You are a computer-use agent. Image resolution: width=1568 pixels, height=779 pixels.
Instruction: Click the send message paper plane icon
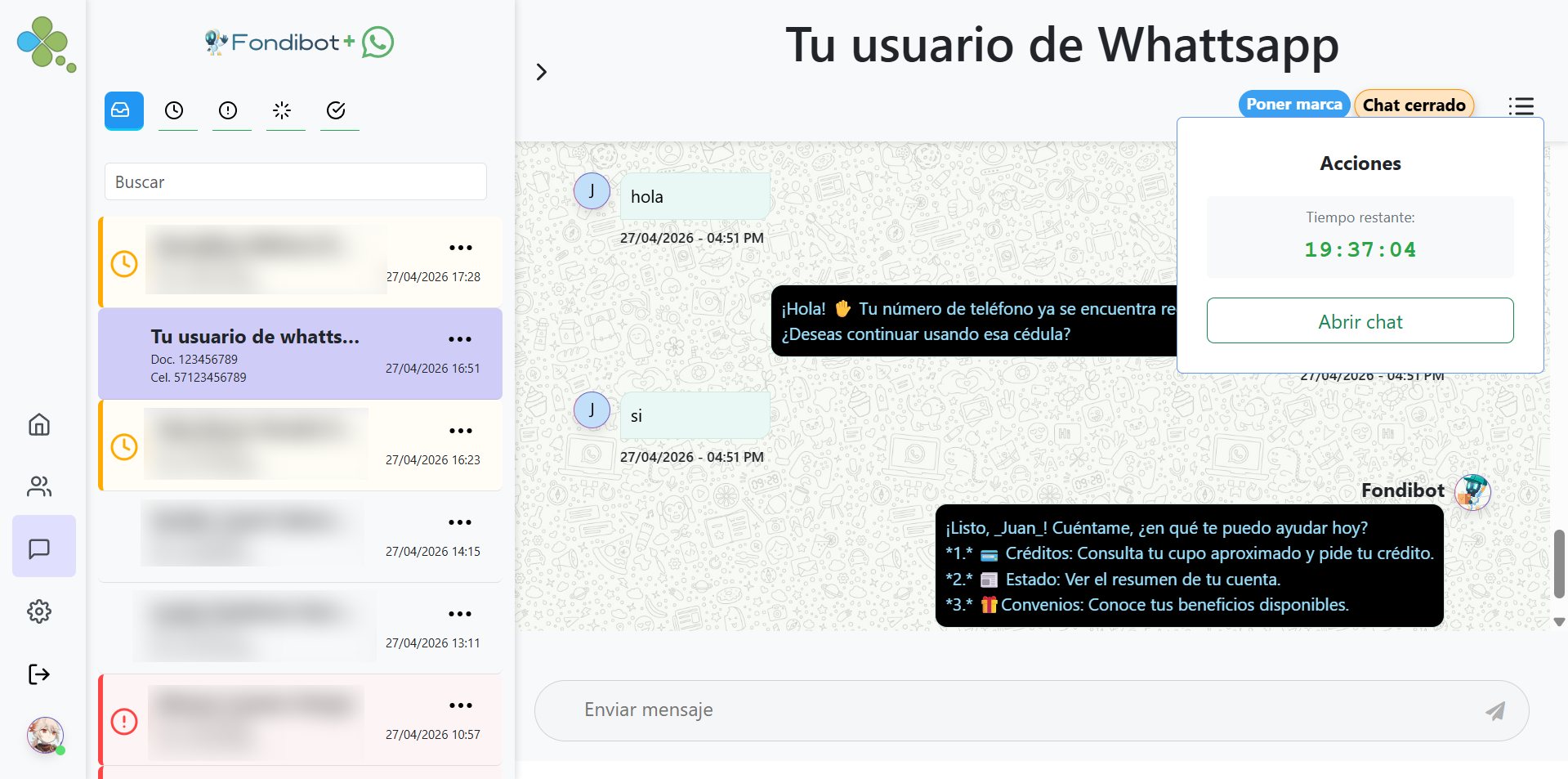tap(1495, 711)
